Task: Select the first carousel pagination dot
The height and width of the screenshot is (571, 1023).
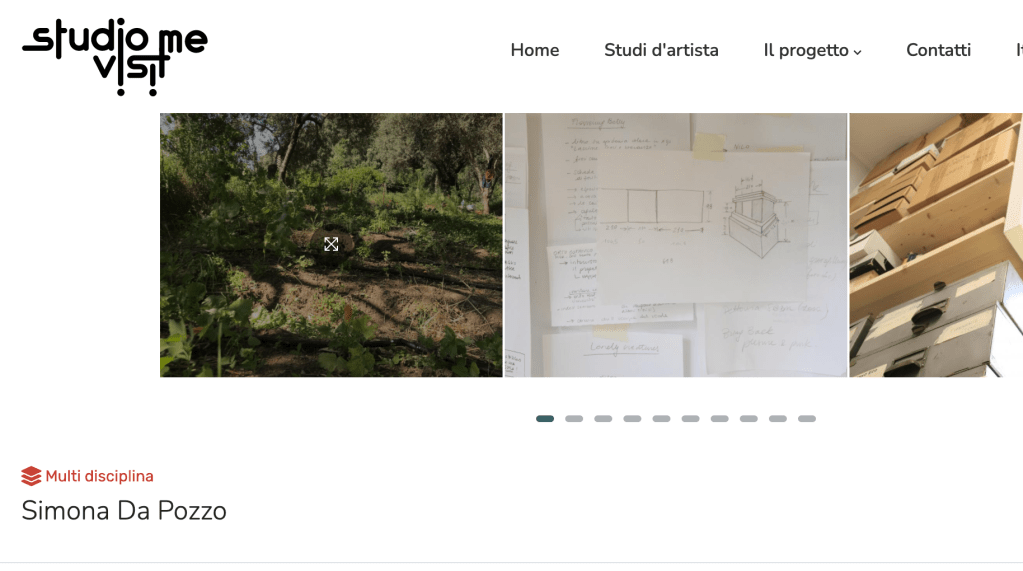Action: [x=545, y=419]
